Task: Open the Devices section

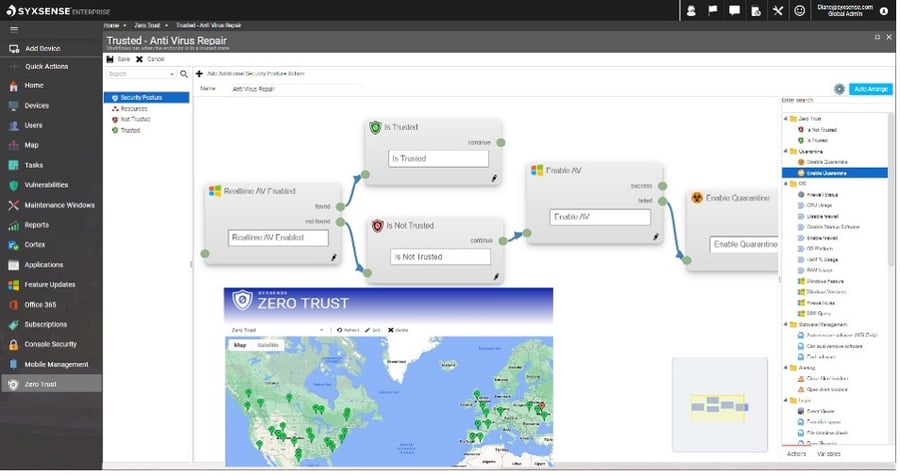Action: tap(36, 106)
